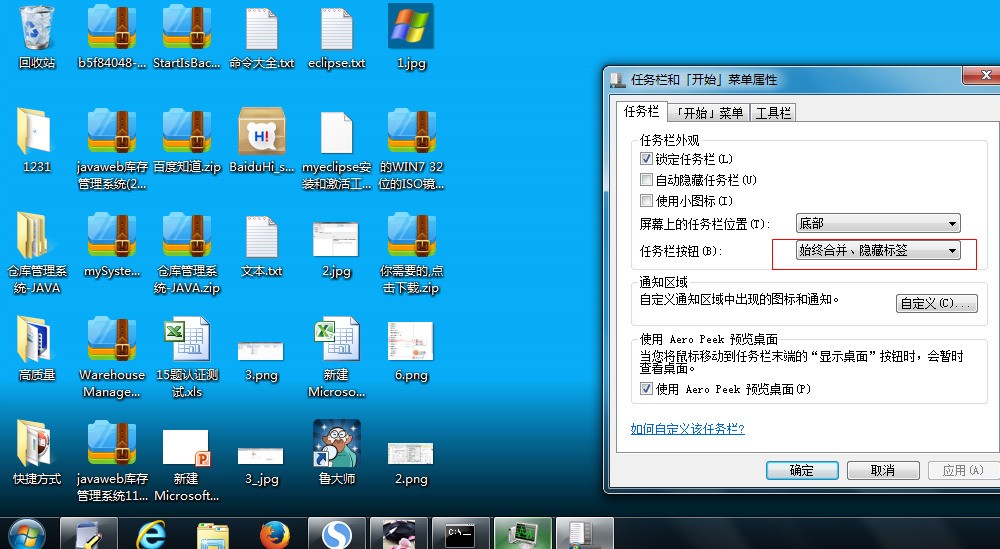Viewport: 1000px width, 549px height.
Task: Open the Windows Start orb
Action: (27, 534)
